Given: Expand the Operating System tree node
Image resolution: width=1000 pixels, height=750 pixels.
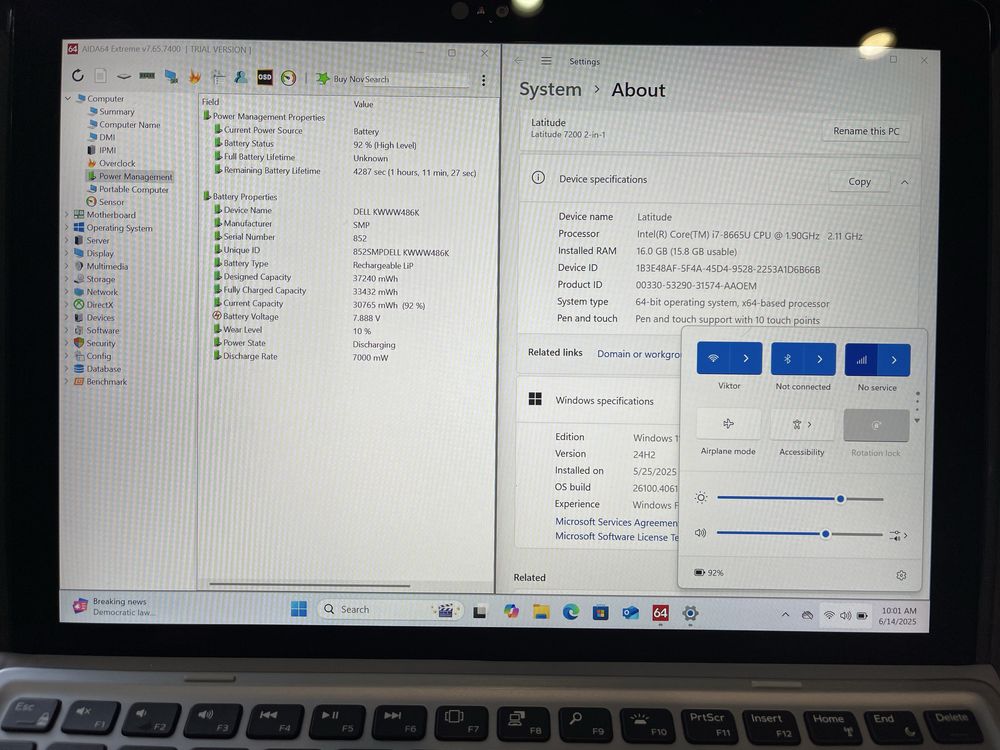Looking at the screenshot, I should point(66,227).
